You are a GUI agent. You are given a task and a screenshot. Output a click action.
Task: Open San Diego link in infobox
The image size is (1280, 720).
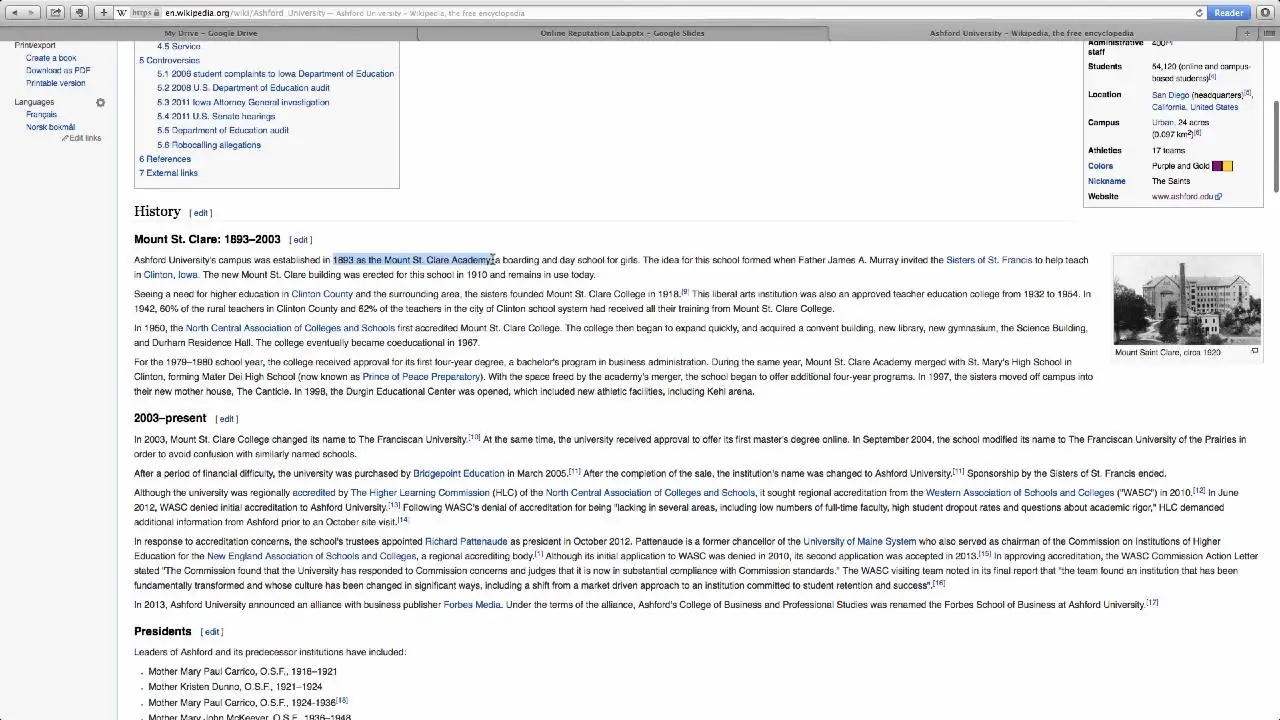click(1169, 95)
